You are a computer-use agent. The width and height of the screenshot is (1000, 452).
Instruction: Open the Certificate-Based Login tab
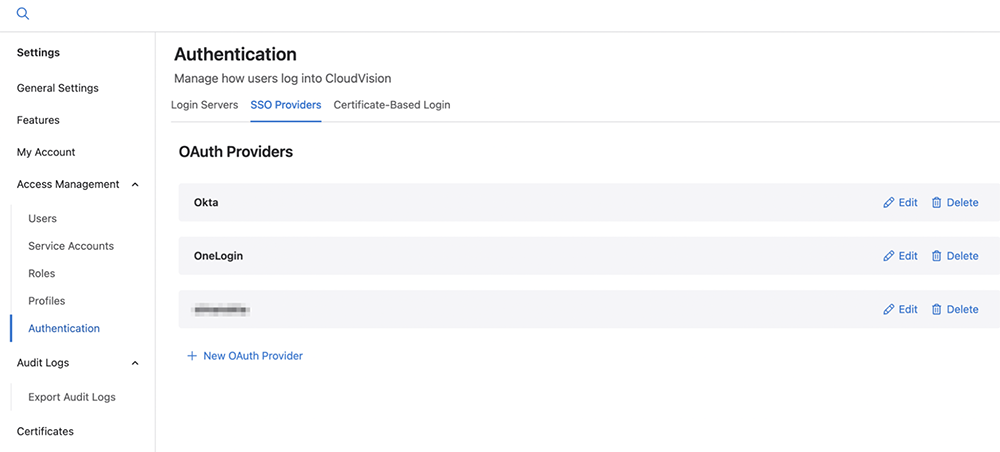[392, 105]
